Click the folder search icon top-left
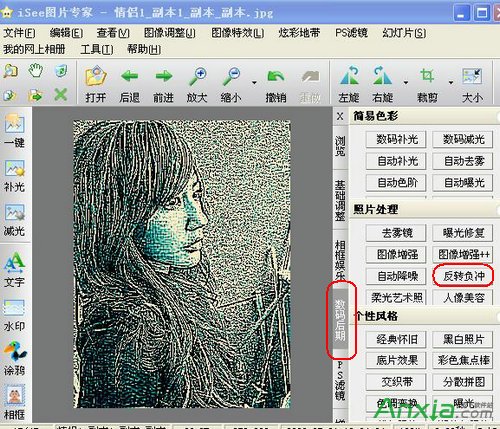Viewport: 500px width, 429px height. 10,71
